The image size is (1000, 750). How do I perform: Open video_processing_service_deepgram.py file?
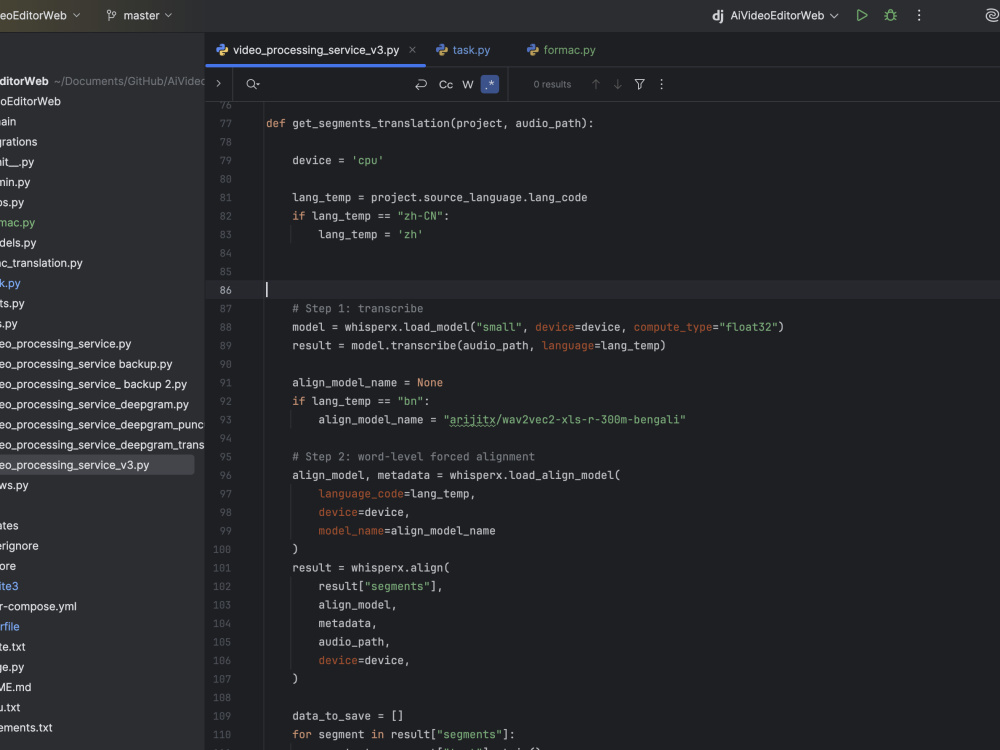(94, 404)
